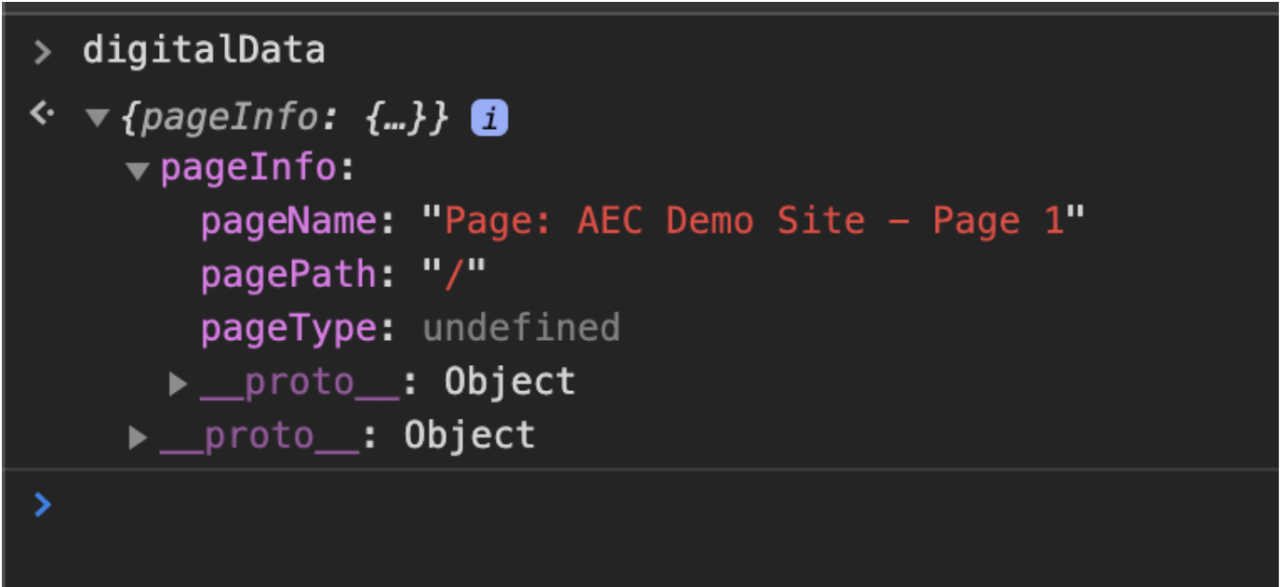This screenshot has height=587, width=1280.
Task: Expand the nested __proto__ under pageInfo
Action: (x=178, y=383)
